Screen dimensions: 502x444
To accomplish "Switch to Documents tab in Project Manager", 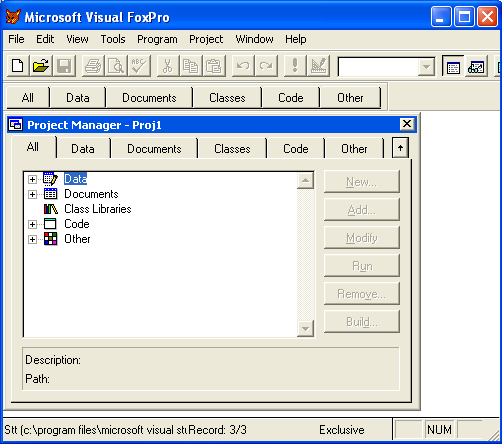I will pos(154,149).
